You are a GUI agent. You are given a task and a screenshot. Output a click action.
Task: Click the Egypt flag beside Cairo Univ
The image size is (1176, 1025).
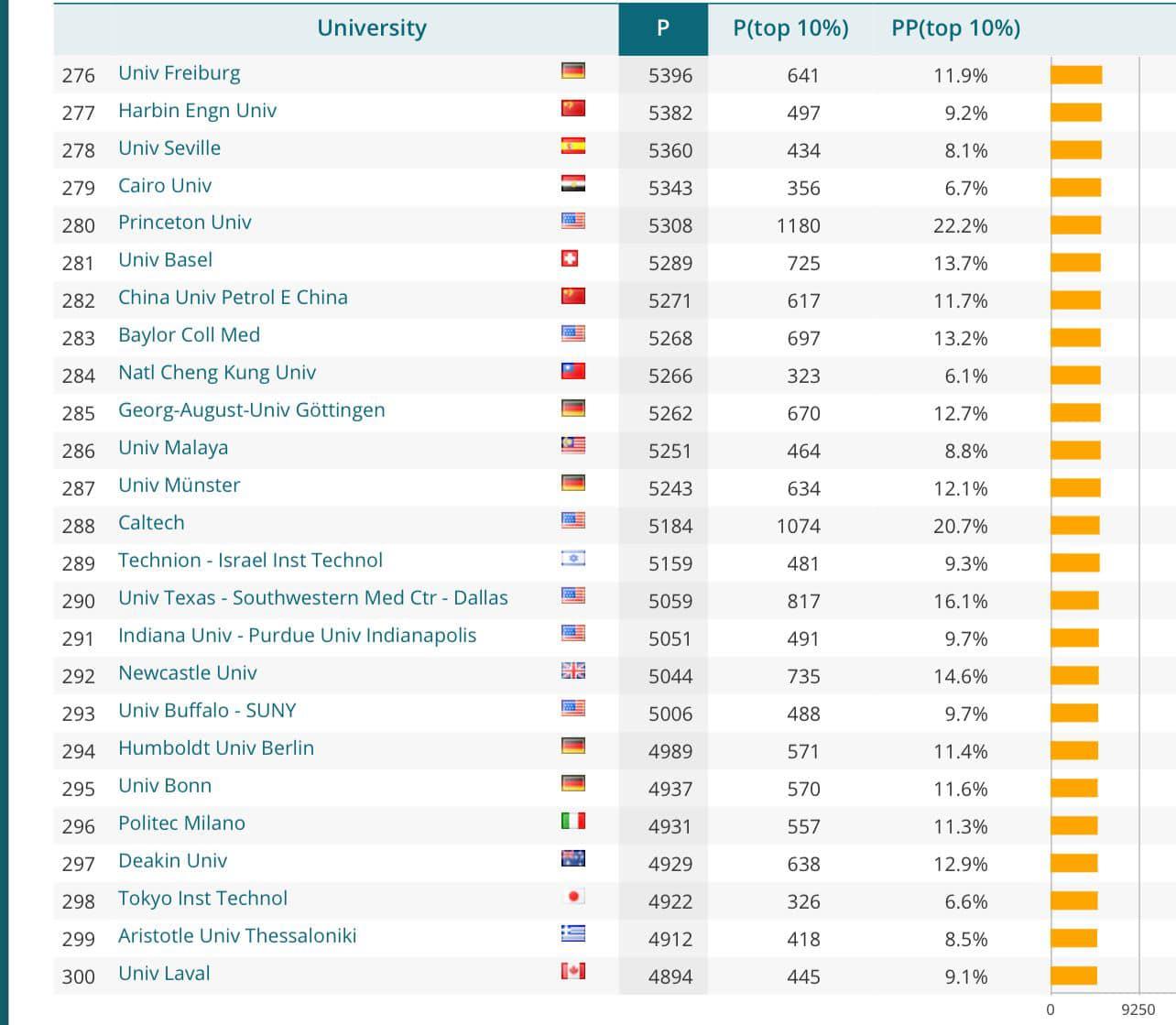[x=572, y=184]
